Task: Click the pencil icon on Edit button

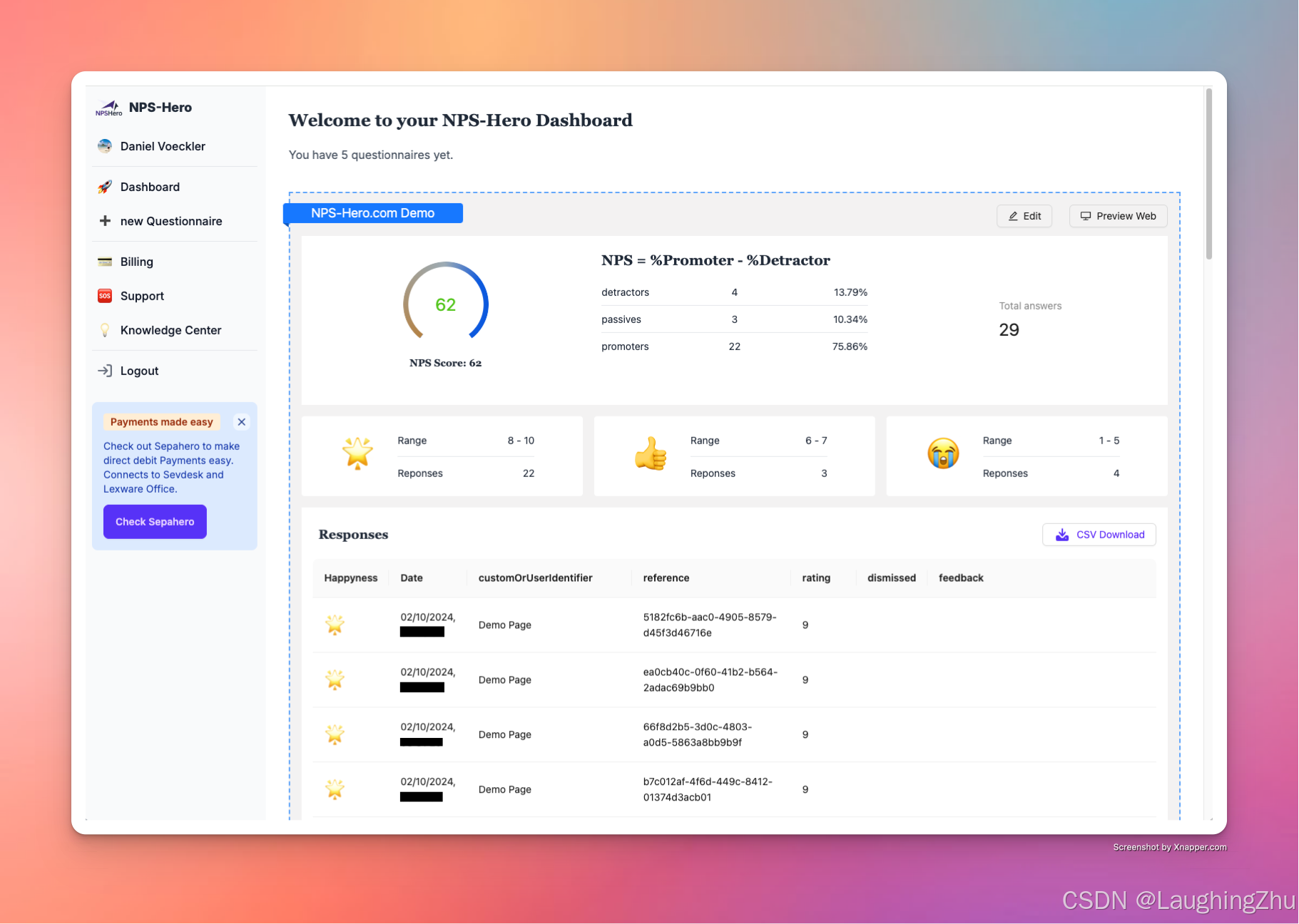Action: (1013, 216)
